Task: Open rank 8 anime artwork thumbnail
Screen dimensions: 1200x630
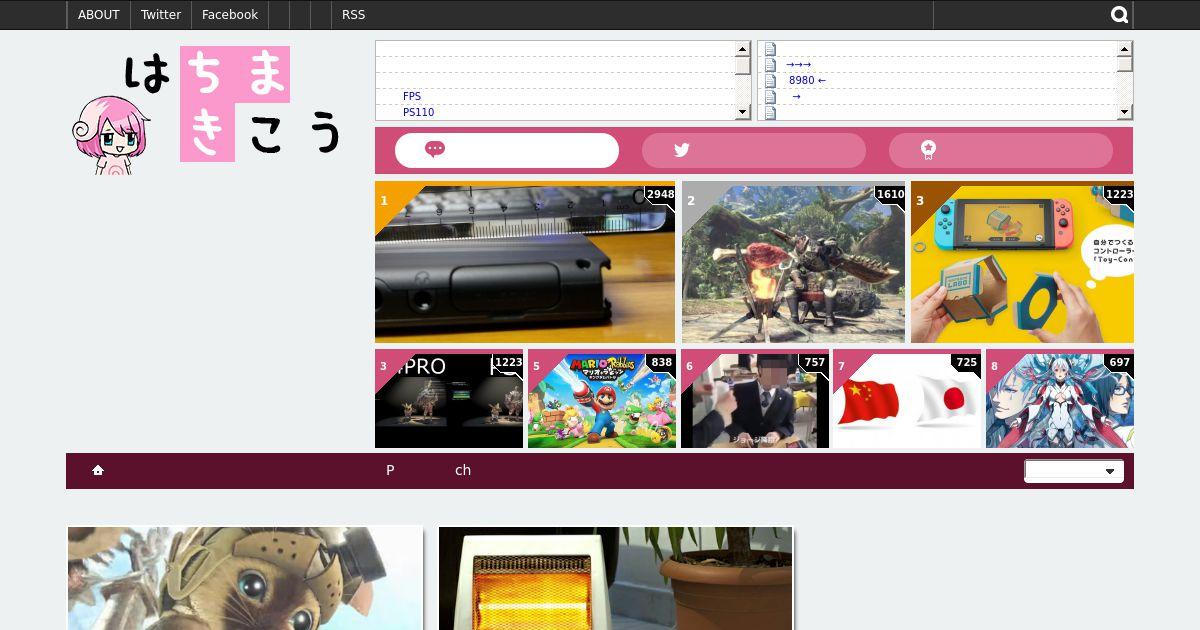Action: click(1060, 399)
